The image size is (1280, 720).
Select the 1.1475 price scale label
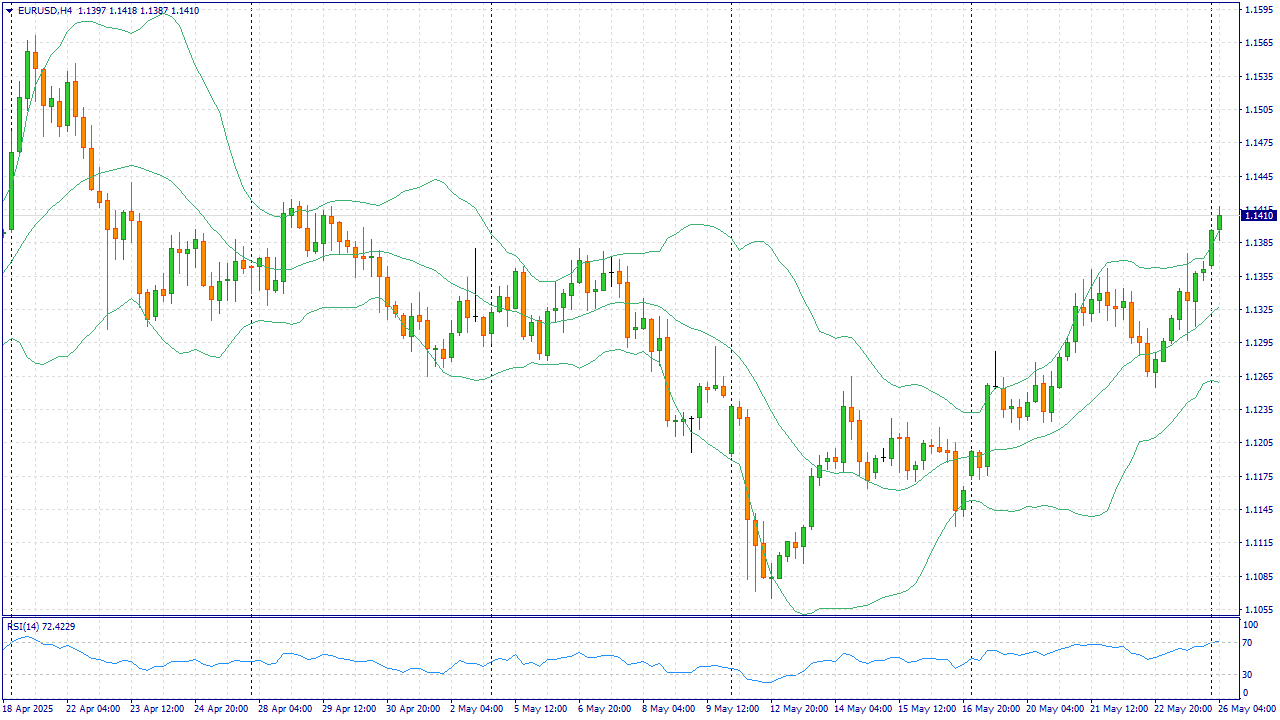1258,143
